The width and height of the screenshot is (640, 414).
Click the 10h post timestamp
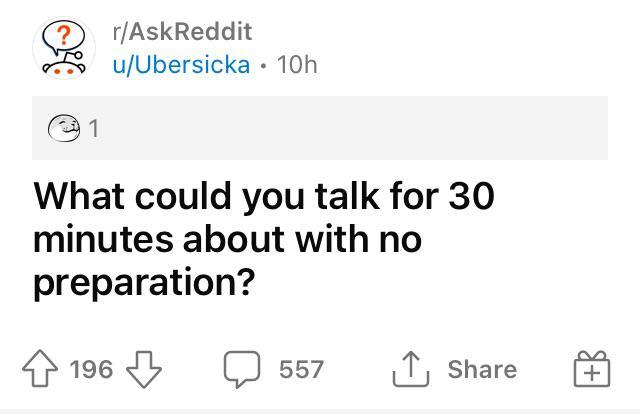tap(295, 64)
